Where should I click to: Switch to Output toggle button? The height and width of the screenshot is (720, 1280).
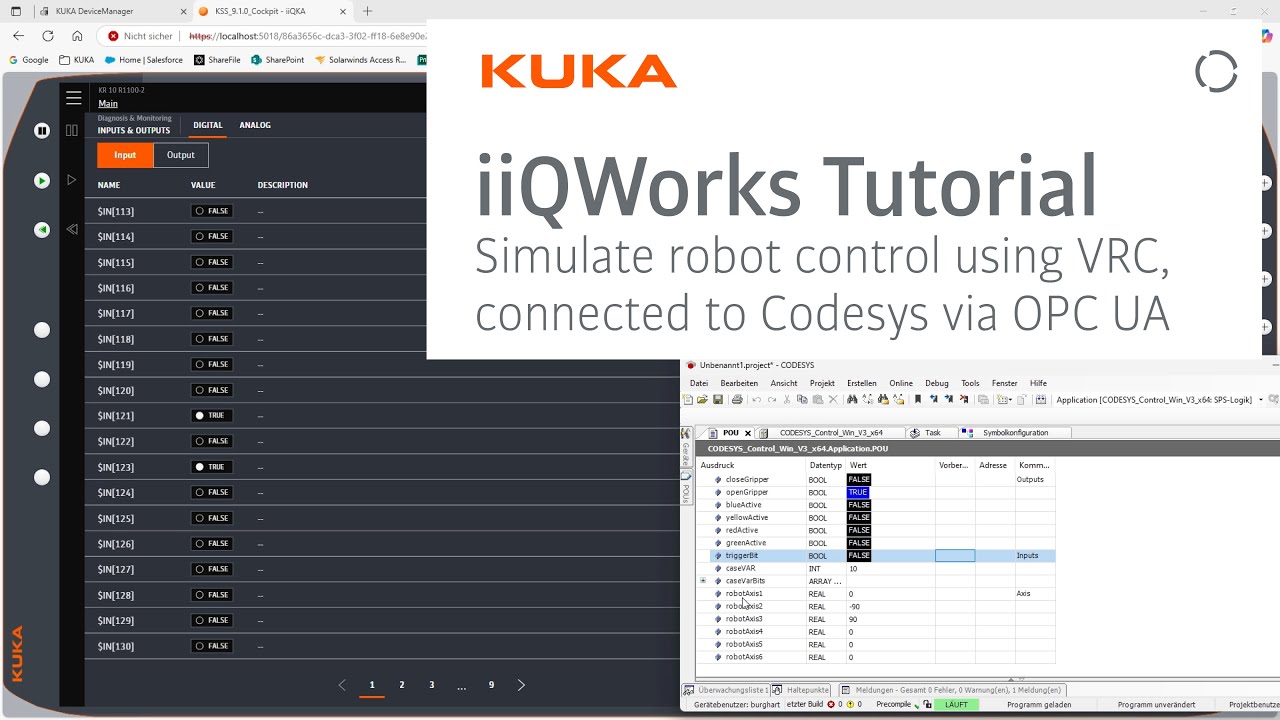(x=181, y=155)
